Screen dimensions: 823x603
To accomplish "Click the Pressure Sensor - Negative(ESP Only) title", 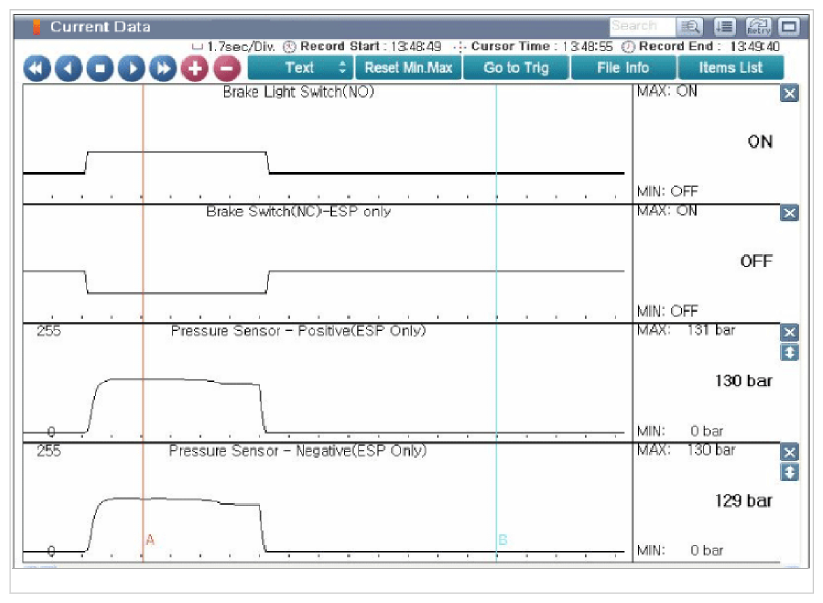I will (298, 451).
